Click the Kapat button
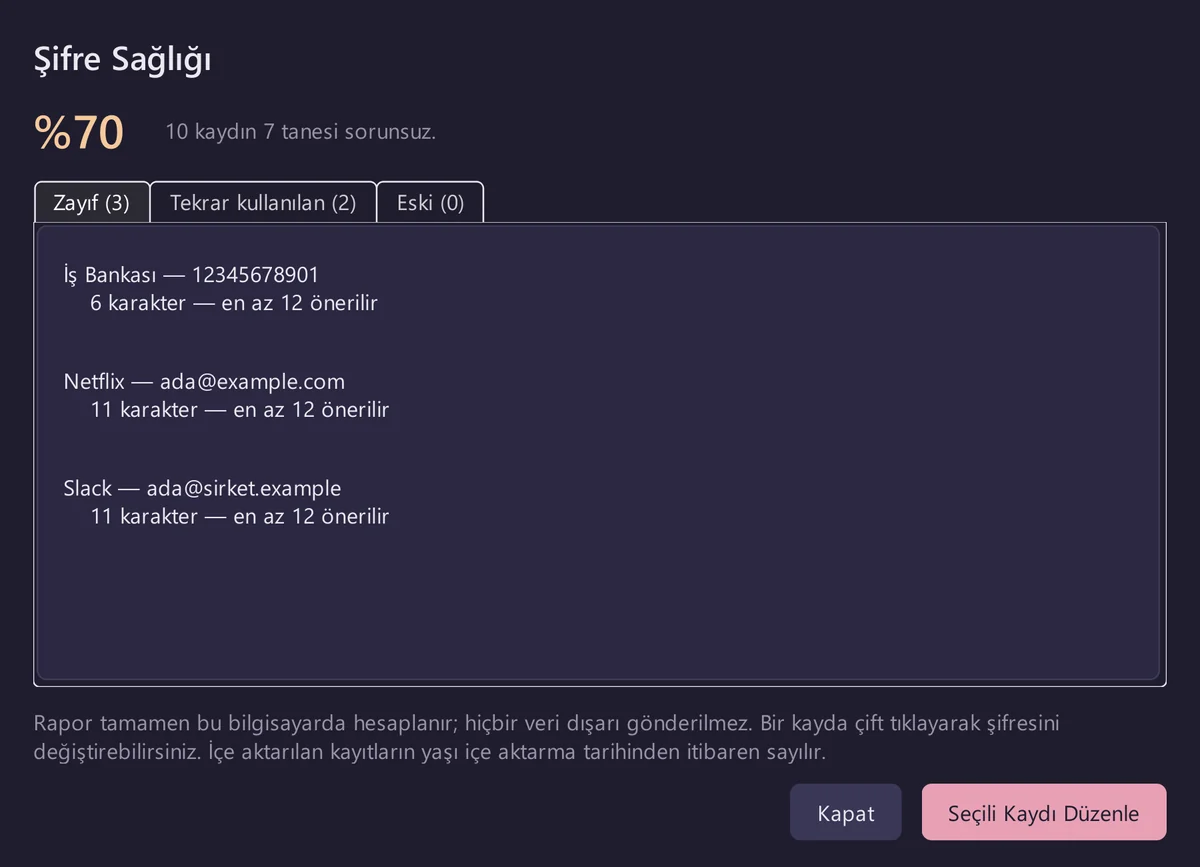The image size is (1200, 867). pyautogui.click(x=846, y=812)
